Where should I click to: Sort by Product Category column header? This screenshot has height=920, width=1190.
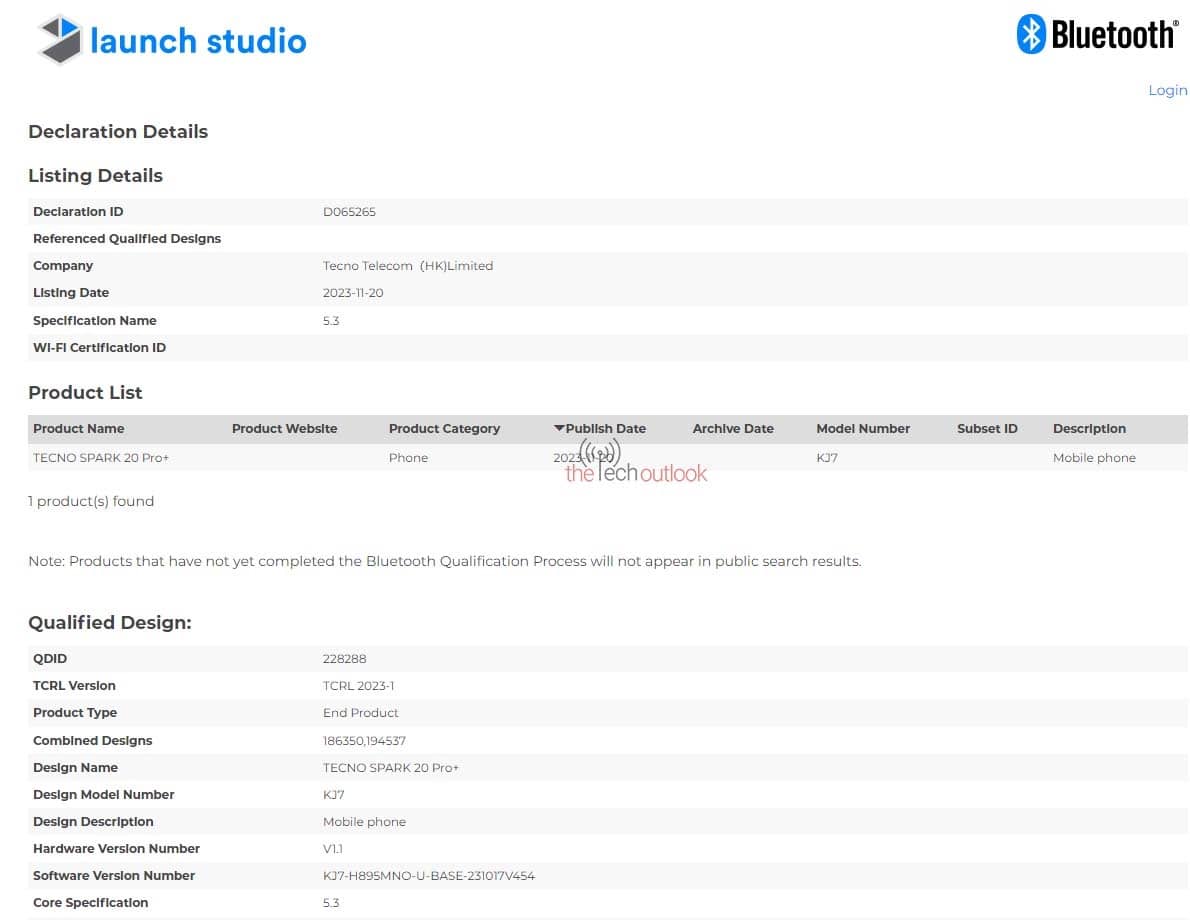coord(444,428)
